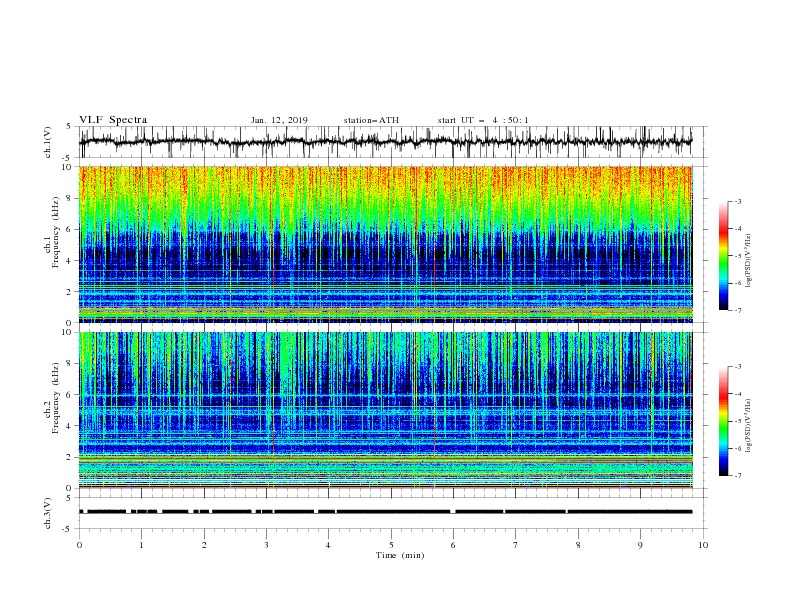792x612 pixels.
Task: Click the time axis tick label '5'
Action: pyautogui.click(x=391, y=545)
